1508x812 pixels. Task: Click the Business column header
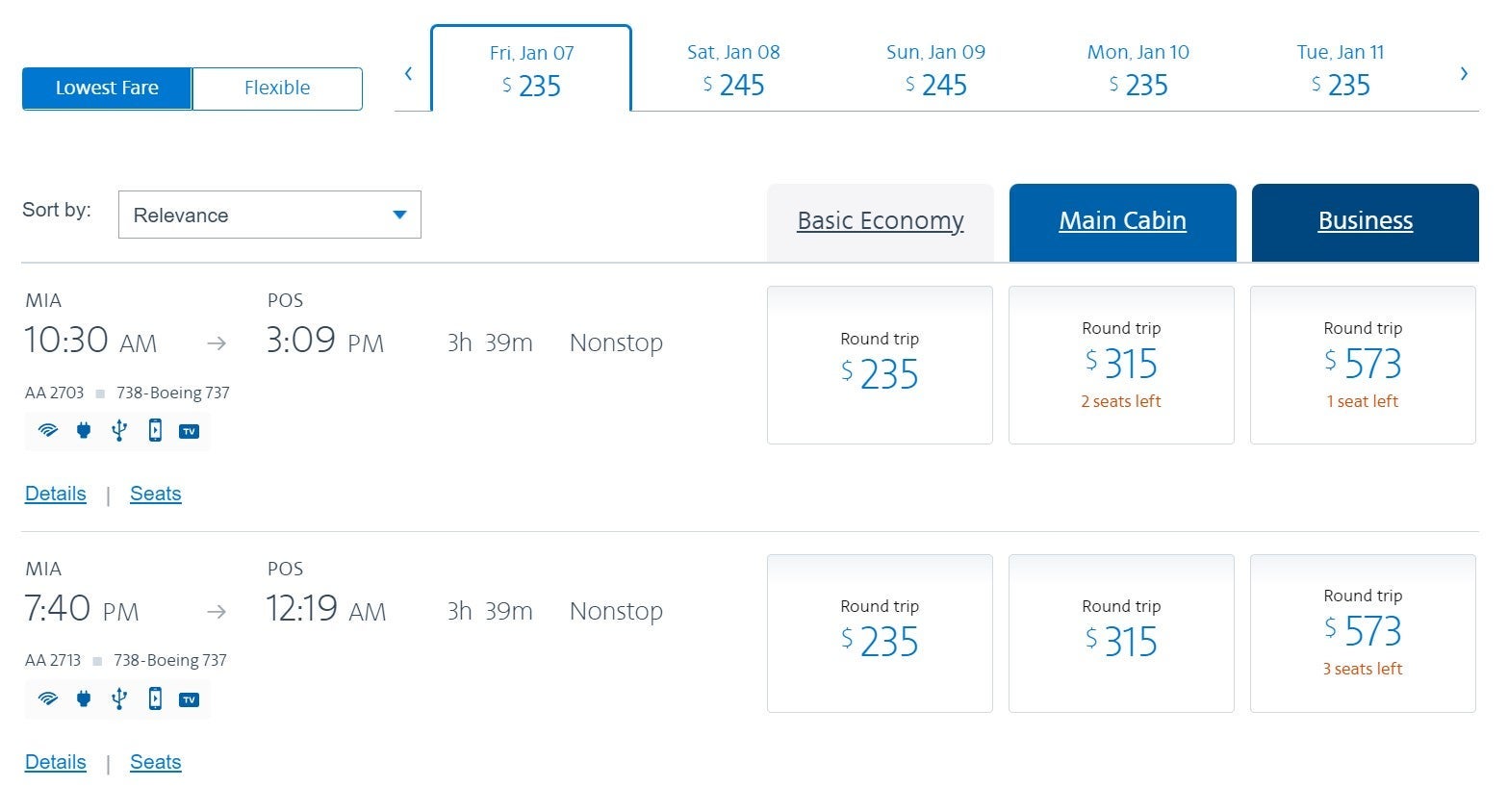click(x=1365, y=221)
